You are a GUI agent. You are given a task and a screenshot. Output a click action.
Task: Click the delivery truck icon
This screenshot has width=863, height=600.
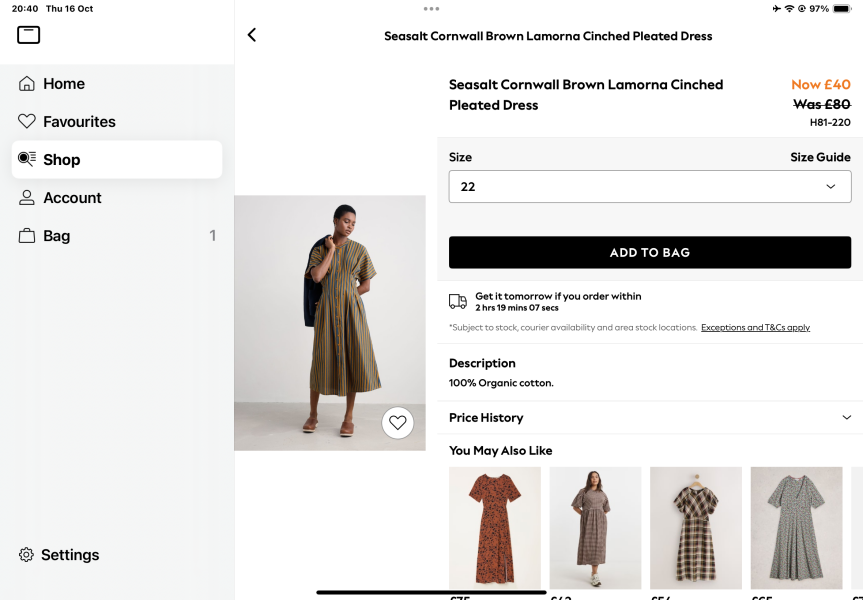coord(458,301)
